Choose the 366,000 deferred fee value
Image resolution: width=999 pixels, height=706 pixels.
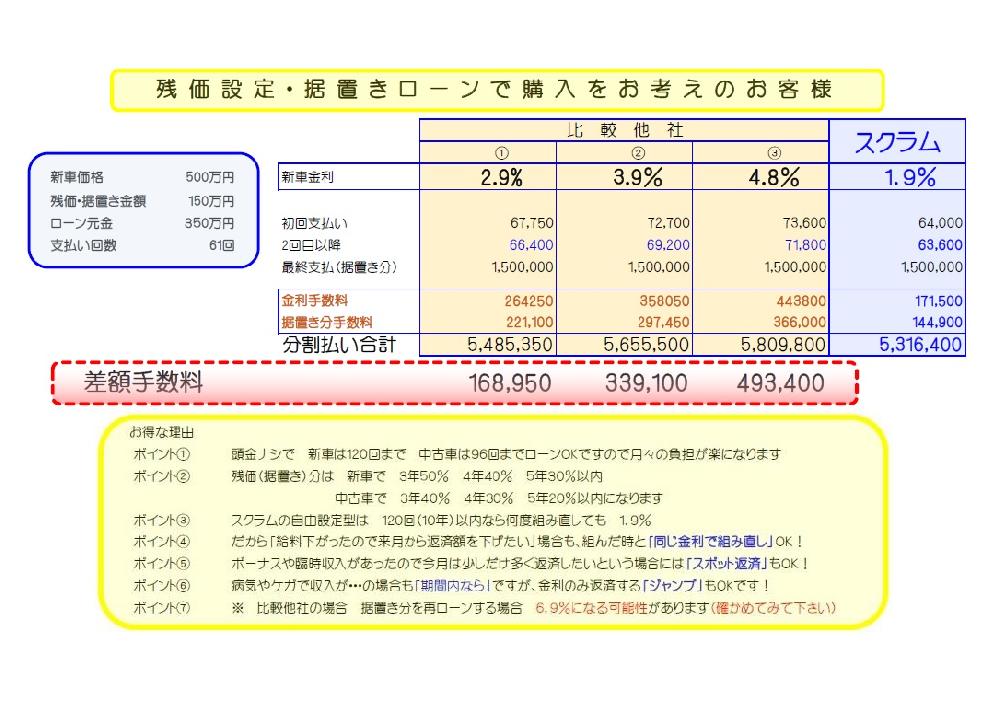[x=800, y=322]
